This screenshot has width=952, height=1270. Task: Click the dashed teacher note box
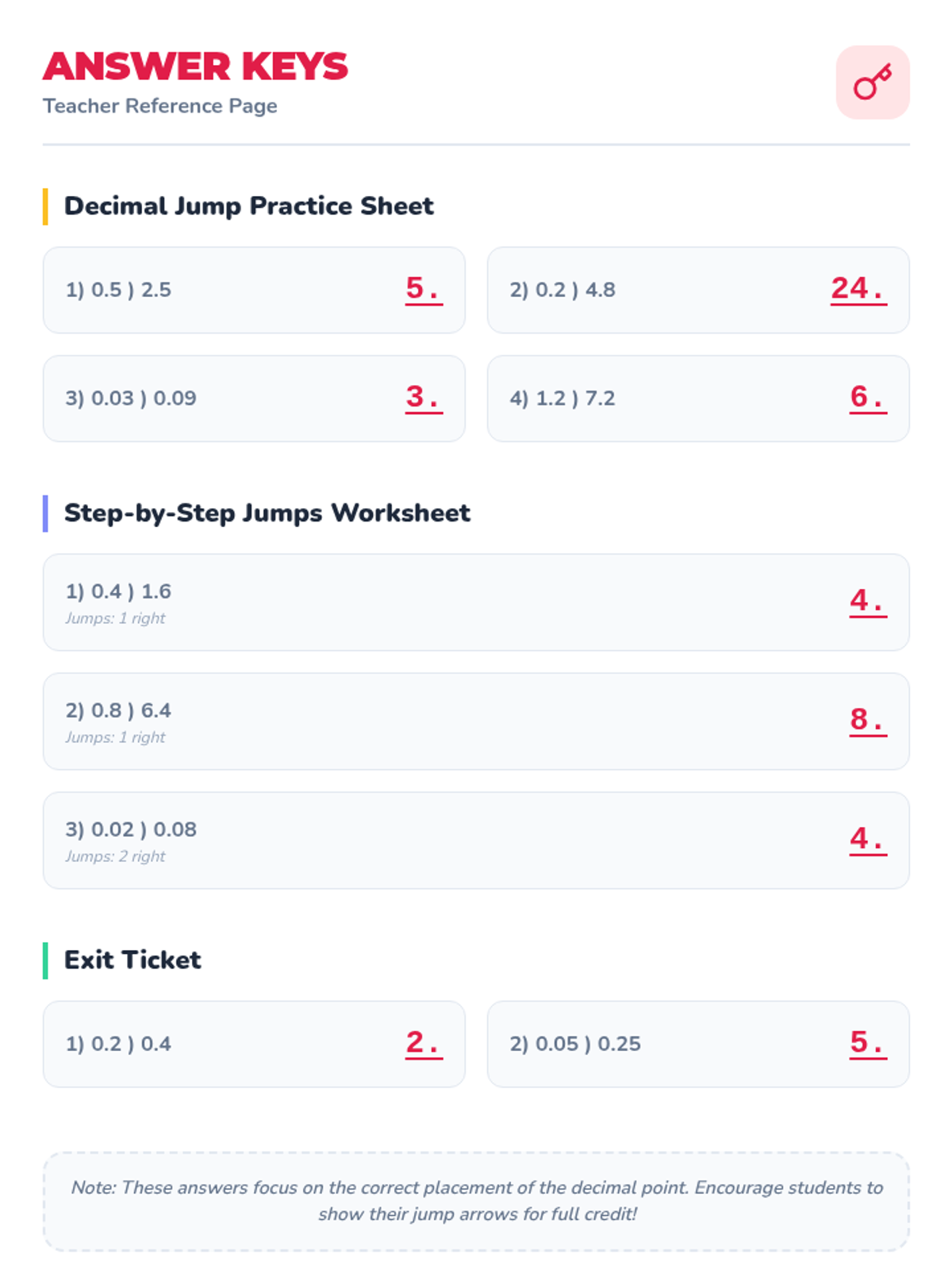click(476, 1201)
